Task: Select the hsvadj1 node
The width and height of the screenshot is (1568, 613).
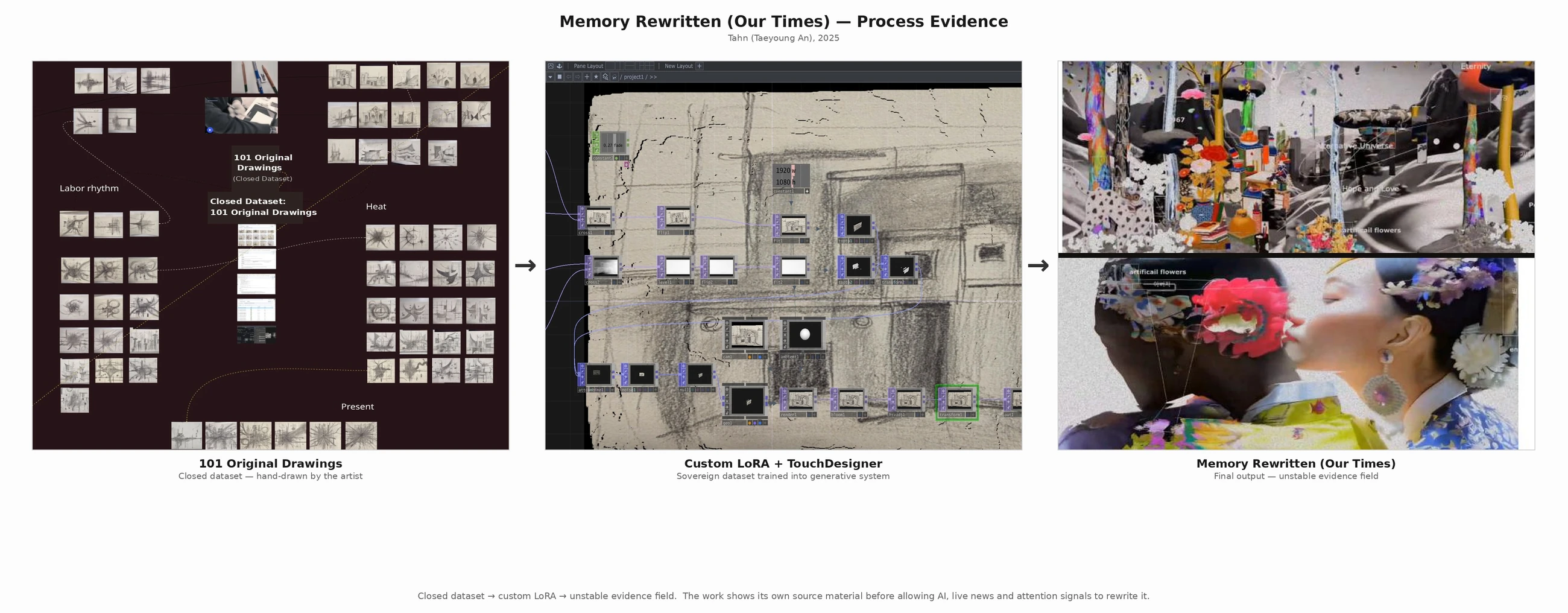Action: pos(907,402)
